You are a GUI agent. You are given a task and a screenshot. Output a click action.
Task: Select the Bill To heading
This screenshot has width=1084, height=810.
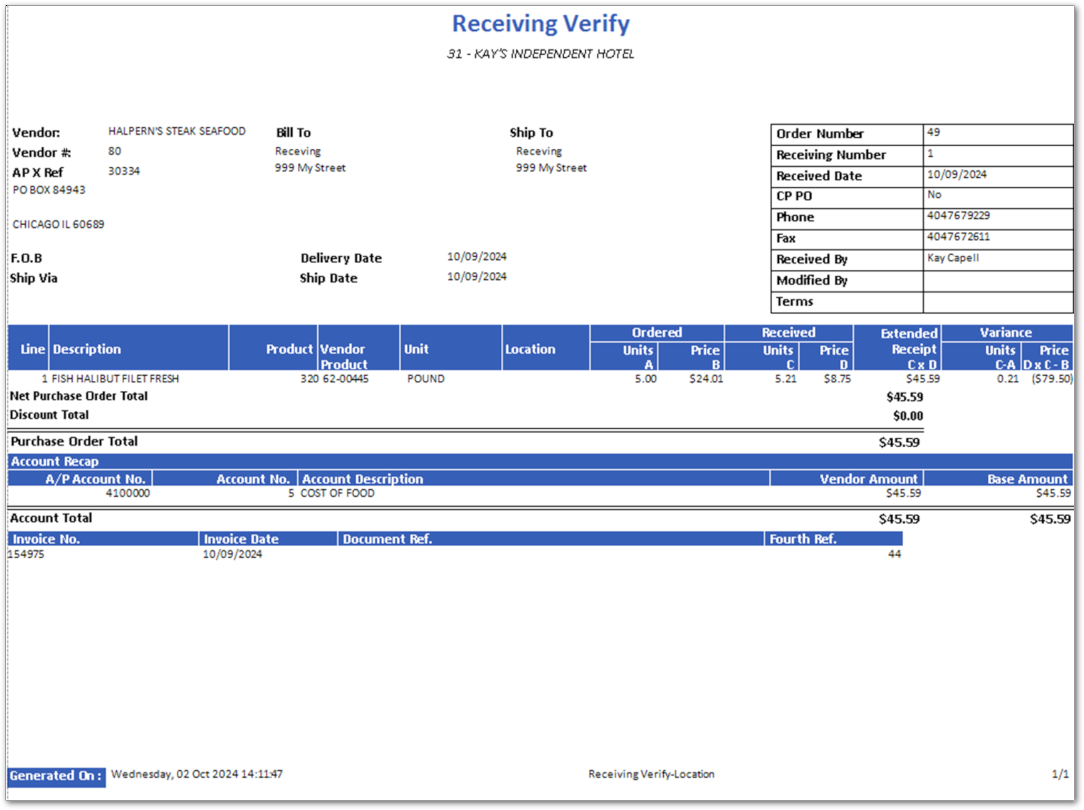(x=294, y=133)
